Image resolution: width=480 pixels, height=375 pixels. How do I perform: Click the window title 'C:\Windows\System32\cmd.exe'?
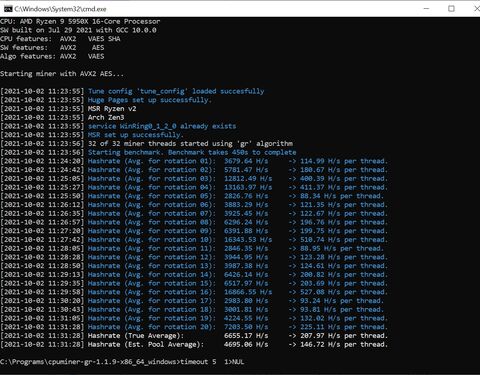(x=60, y=9)
